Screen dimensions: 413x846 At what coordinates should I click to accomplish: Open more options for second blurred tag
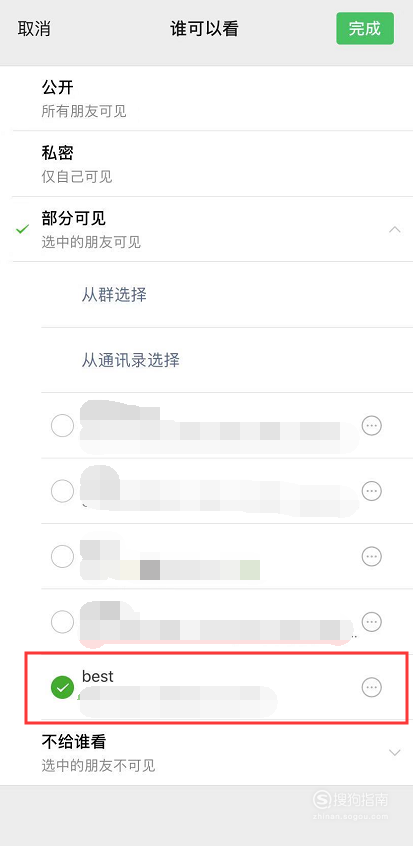(371, 490)
